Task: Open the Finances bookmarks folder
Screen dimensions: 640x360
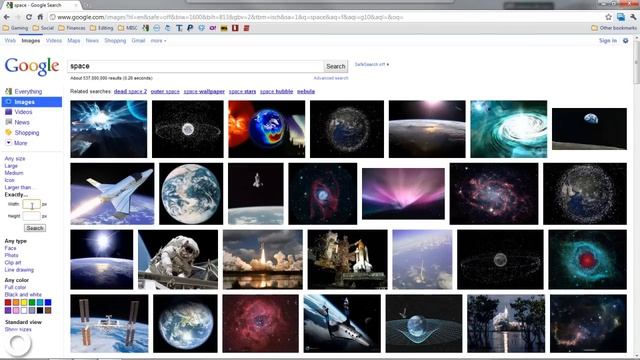Action: click(72, 28)
